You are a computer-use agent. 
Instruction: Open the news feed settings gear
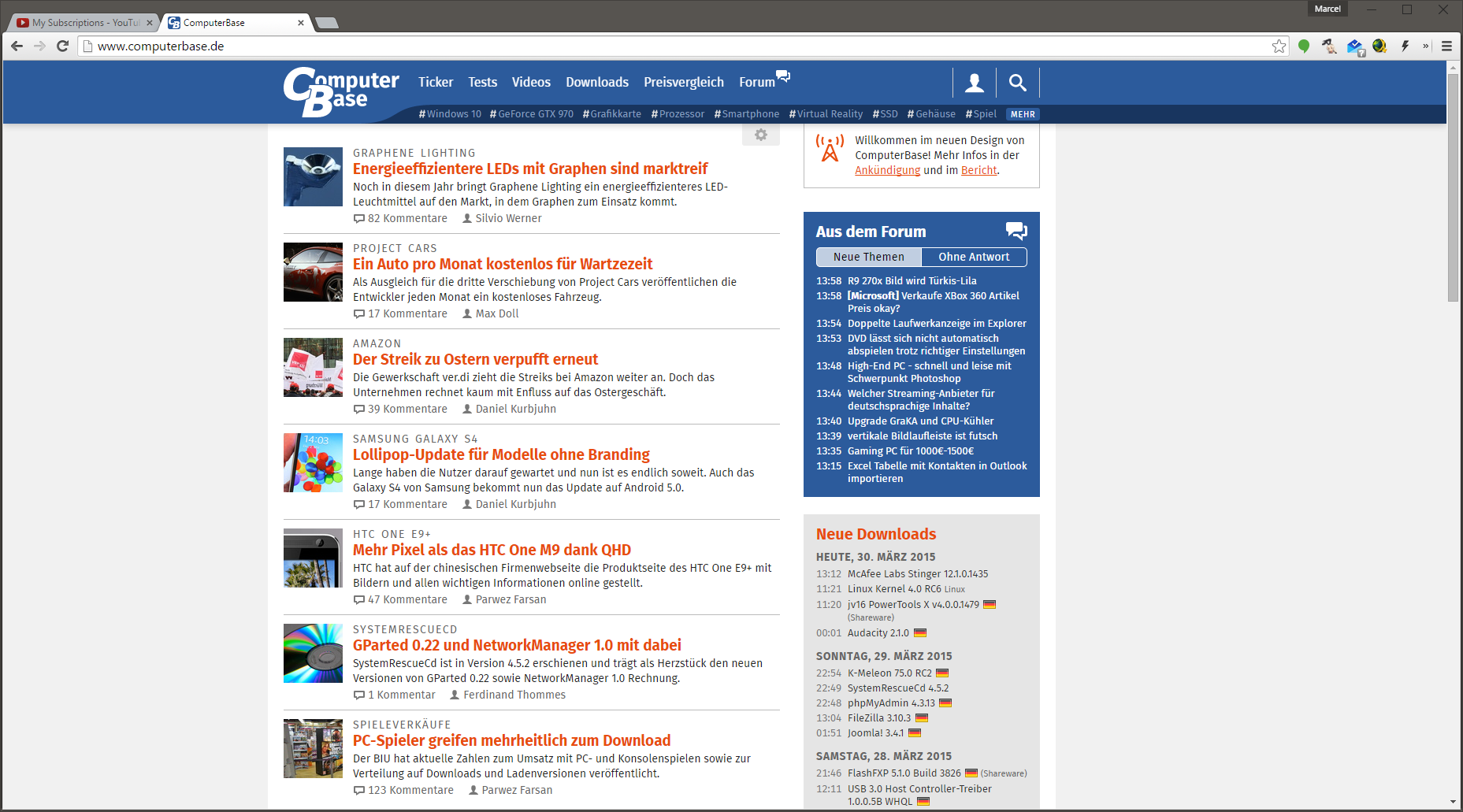coord(761,135)
